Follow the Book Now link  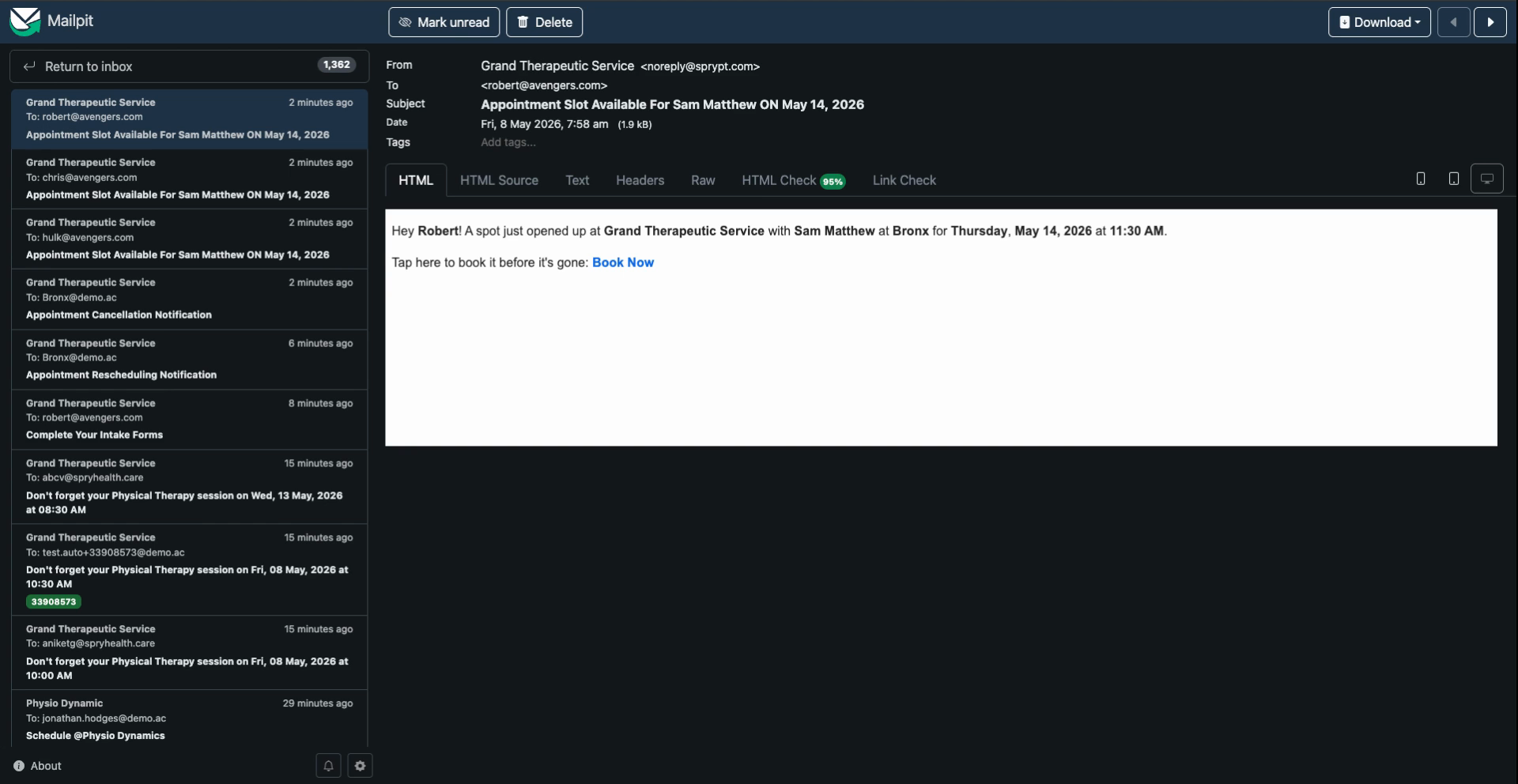coord(623,262)
